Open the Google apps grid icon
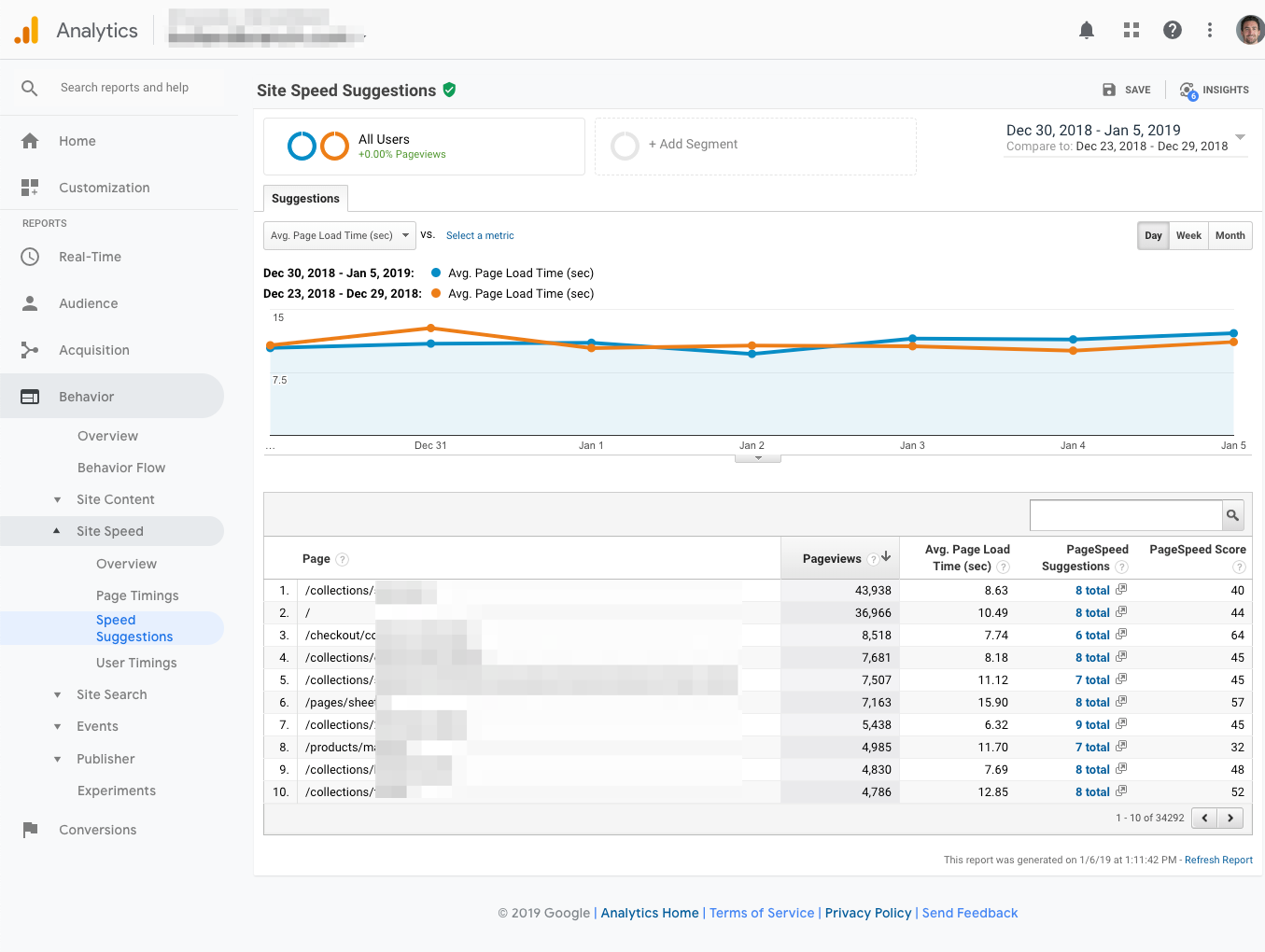Viewport: 1265px width, 952px height. click(1131, 30)
